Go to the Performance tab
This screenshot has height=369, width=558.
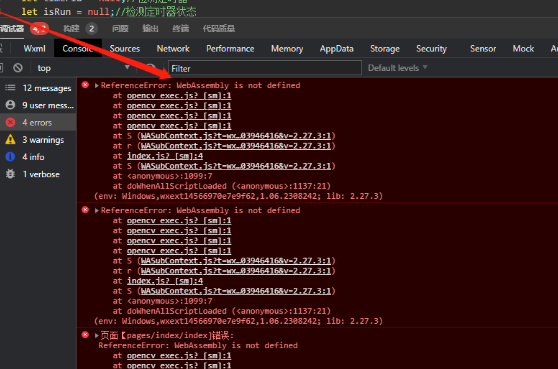tap(230, 48)
